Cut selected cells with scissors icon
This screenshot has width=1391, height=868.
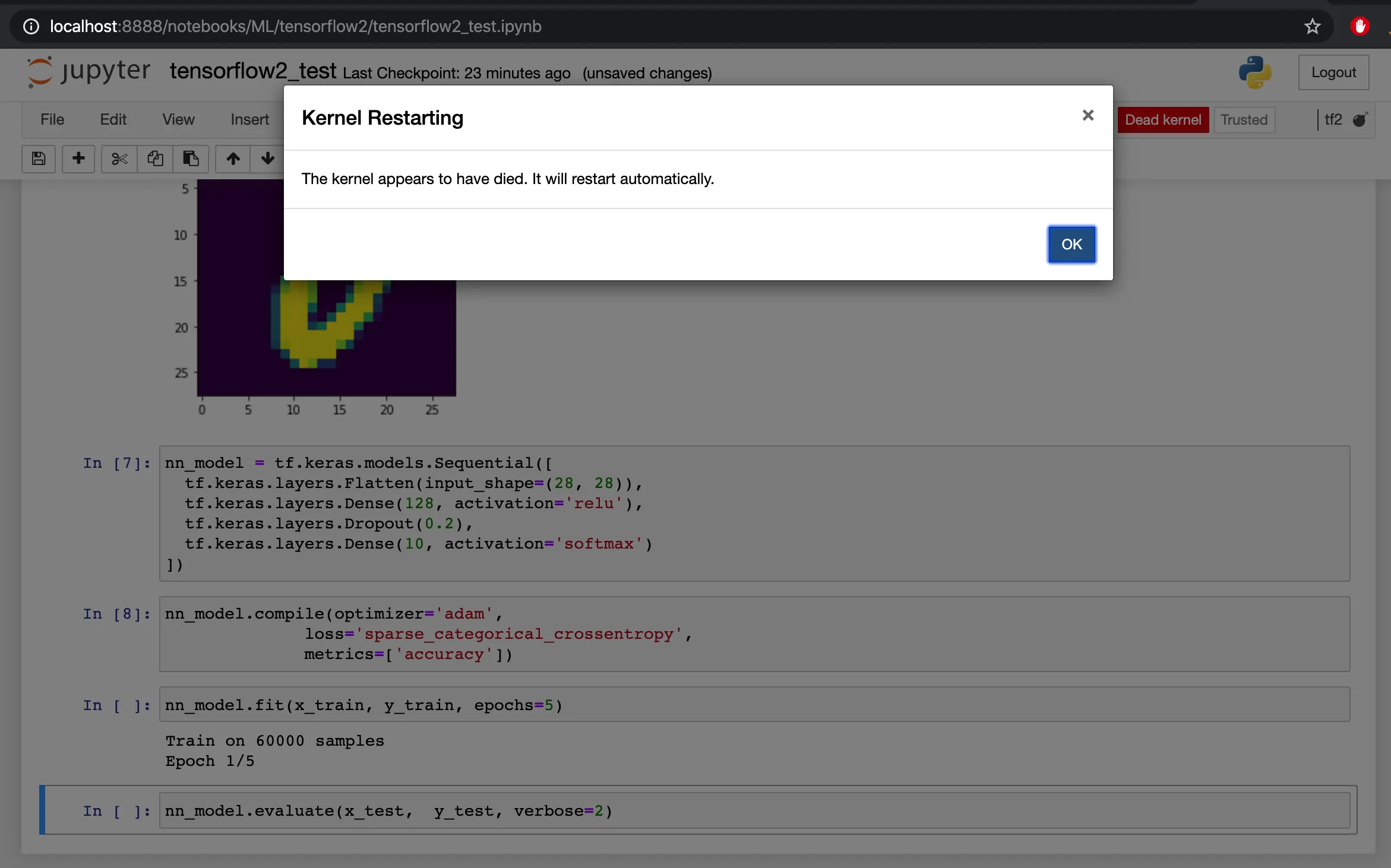[x=119, y=159]
